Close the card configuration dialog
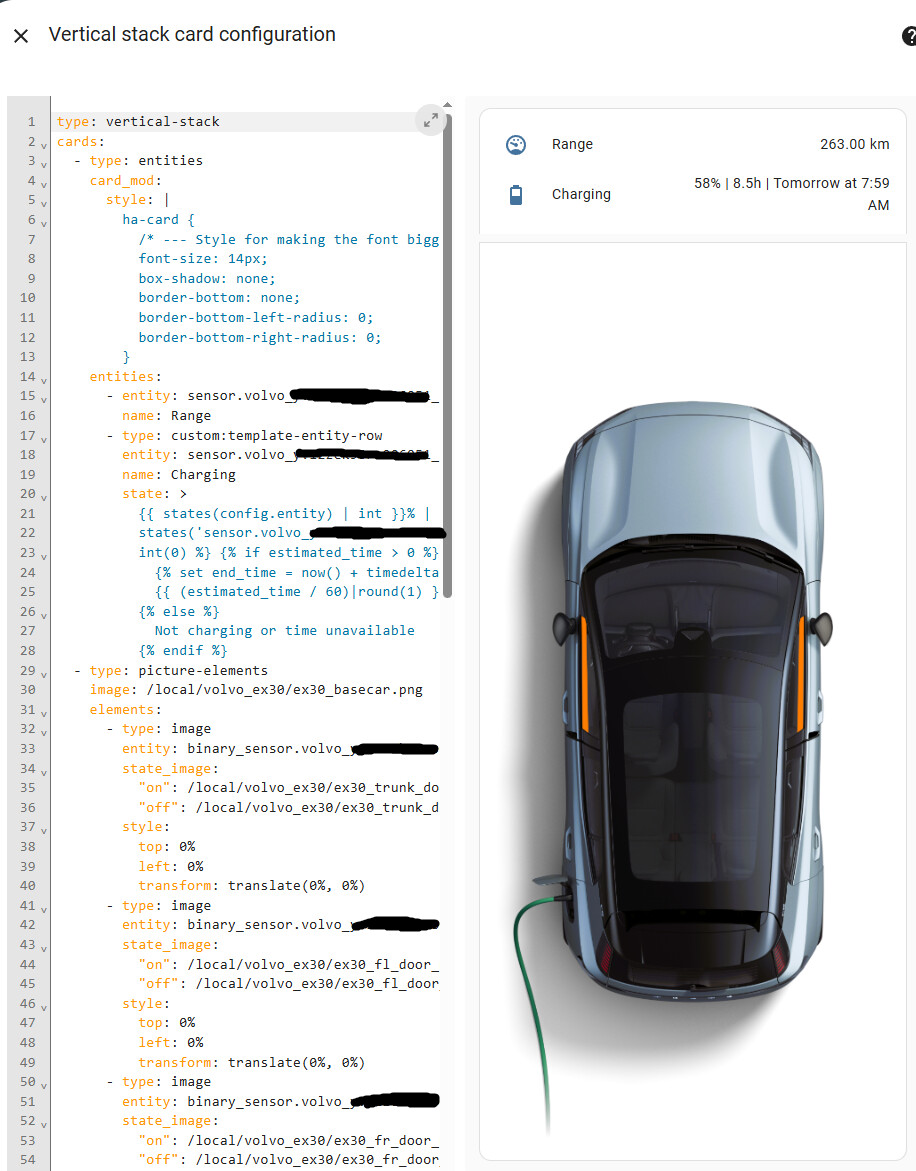 click(x=21, y=36)
